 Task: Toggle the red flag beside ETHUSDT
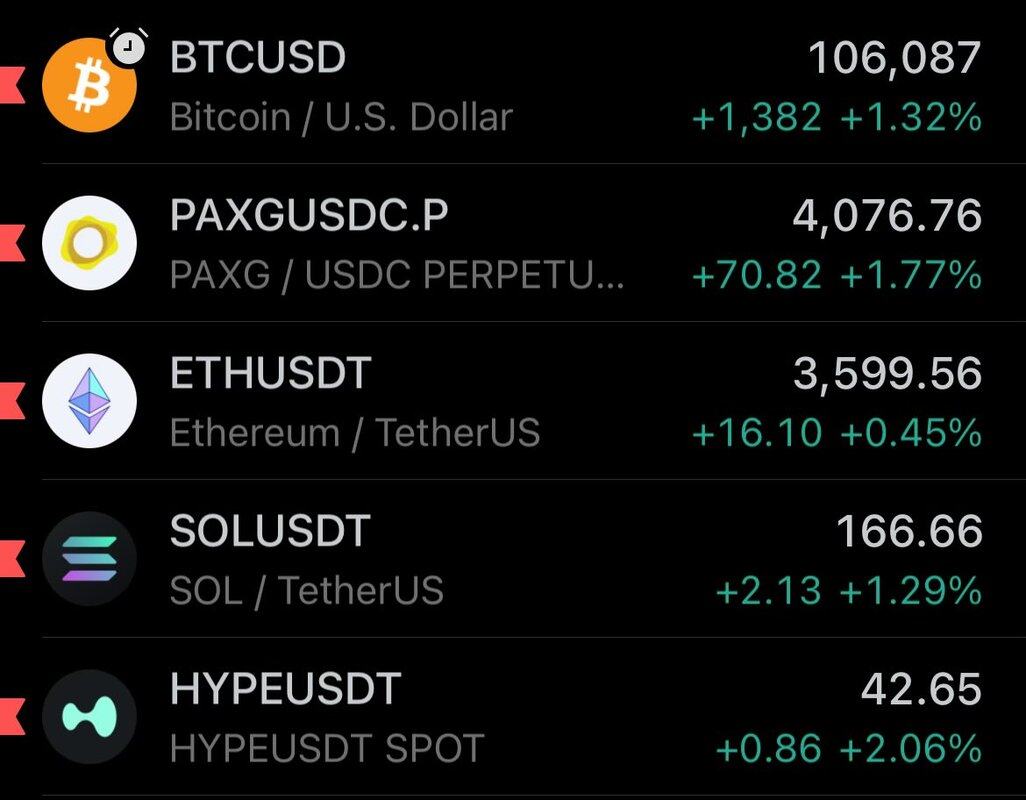[x=12, y=400]
